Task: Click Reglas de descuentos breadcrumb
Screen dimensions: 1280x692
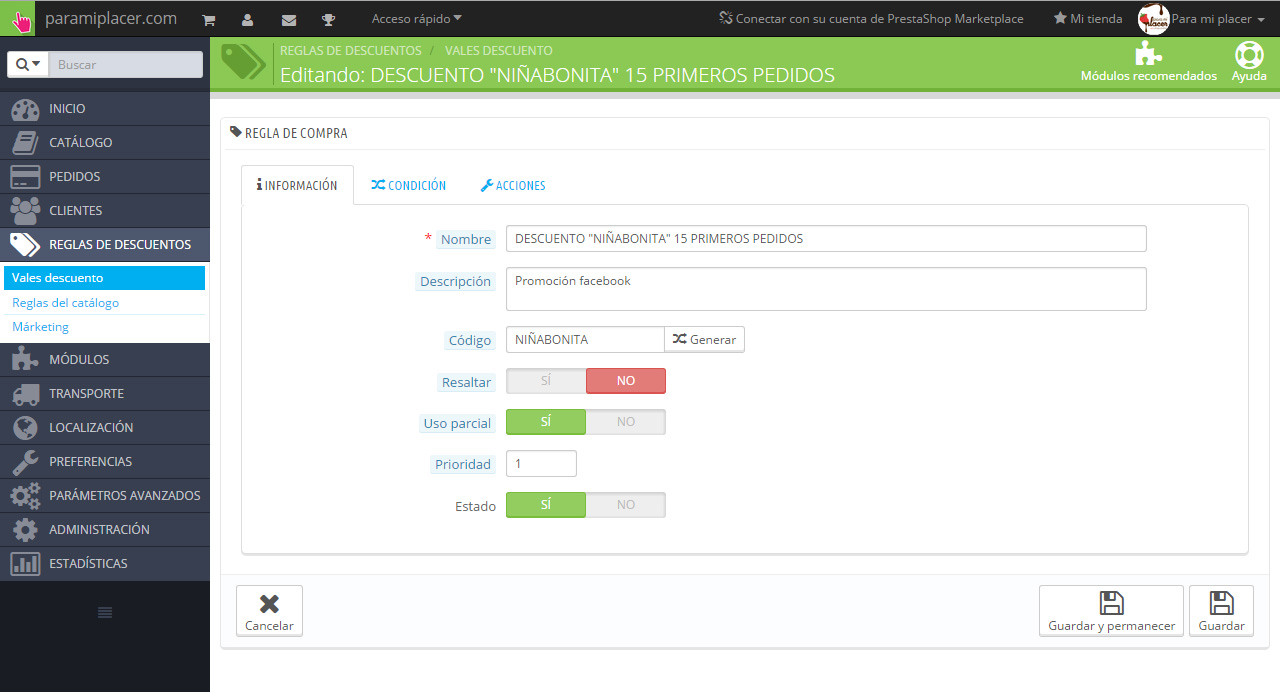Action: [x=351, y=50]
